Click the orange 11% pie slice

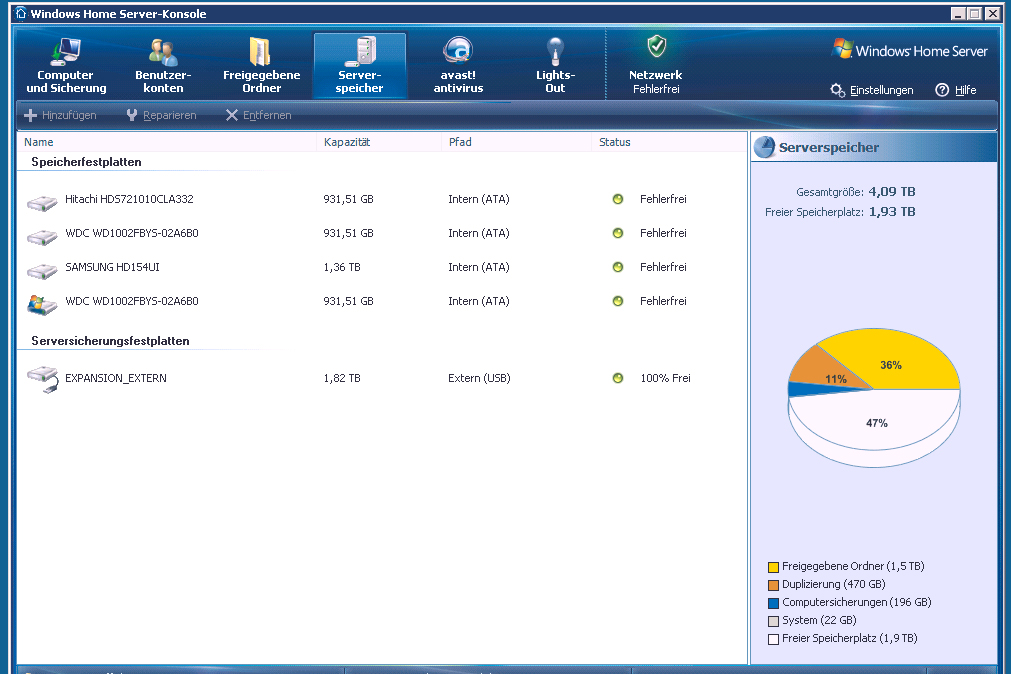pyautogui.click(x=827, y=372)
